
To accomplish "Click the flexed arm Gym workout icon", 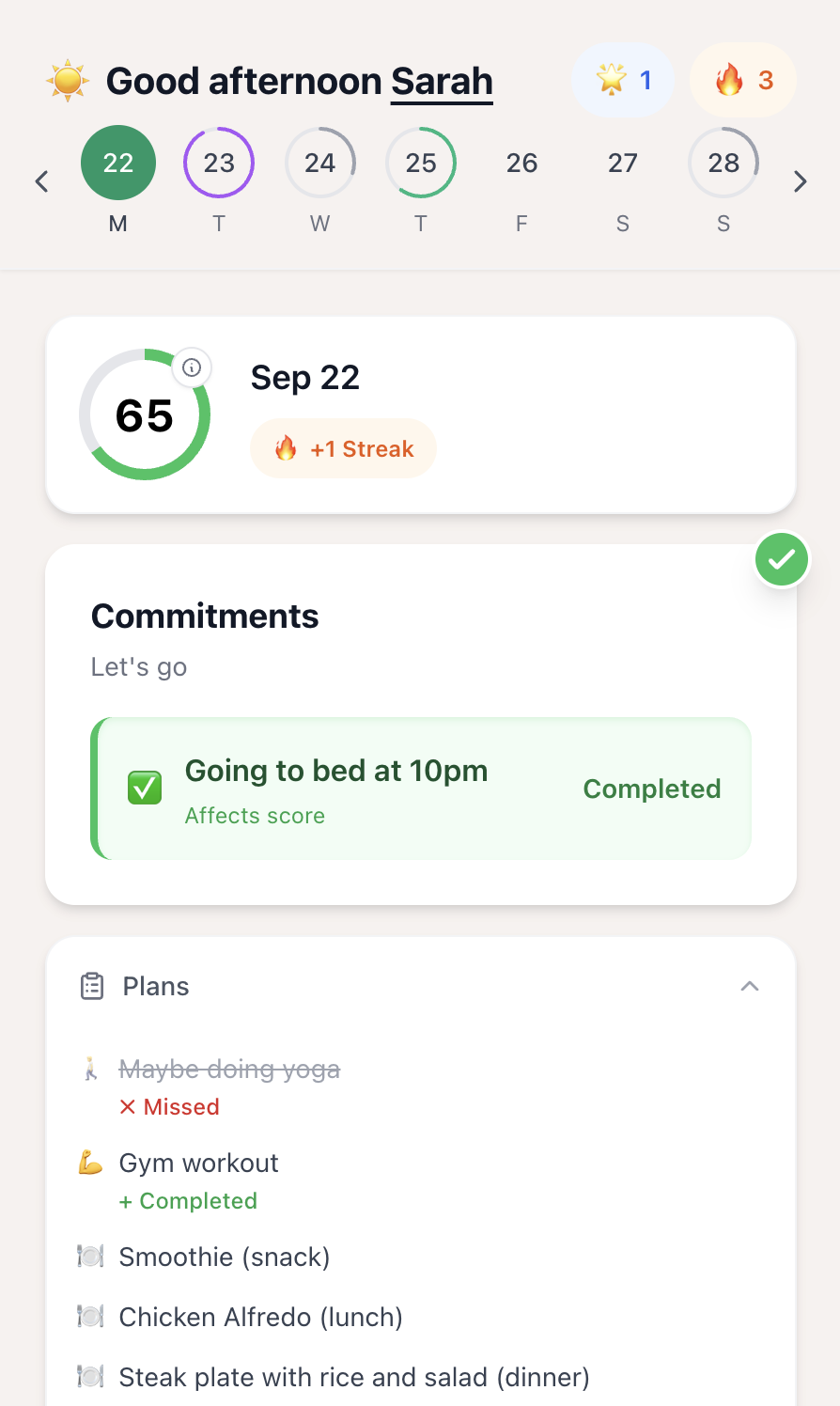I will tap(90, 1164).
